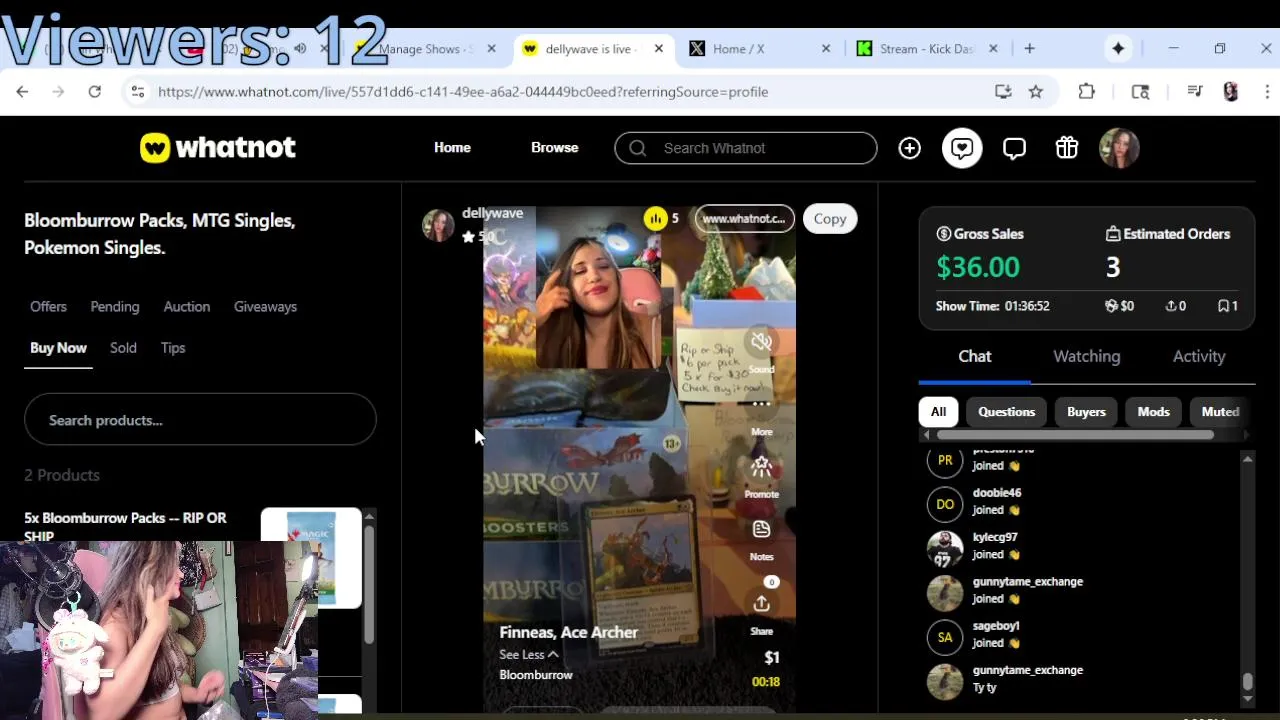Click the install app icon in address bar
Viewport: 1280px width, 720px height.
click(1003, 92)
